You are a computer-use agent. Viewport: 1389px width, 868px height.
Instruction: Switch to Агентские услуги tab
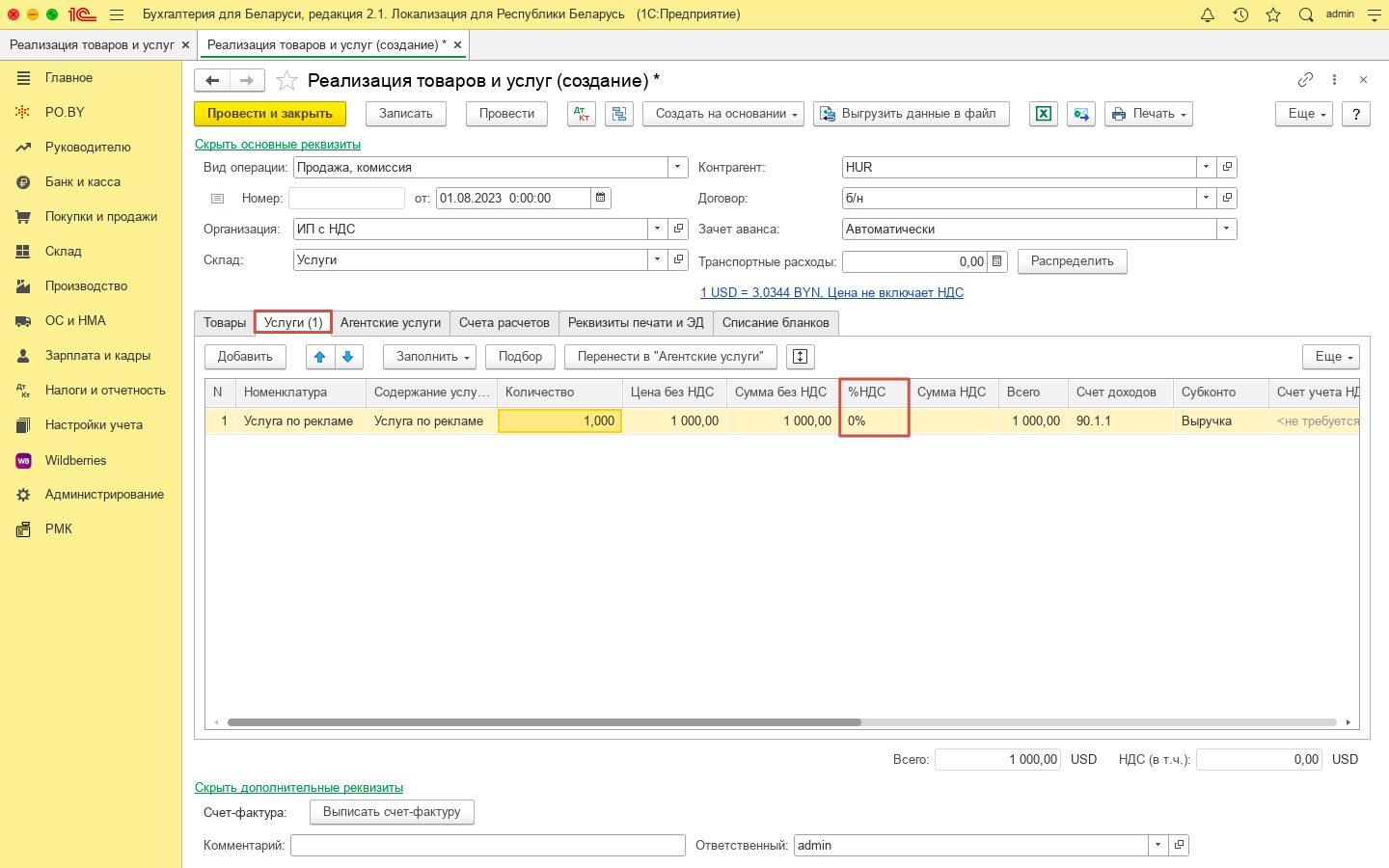(x=391, y=323)
